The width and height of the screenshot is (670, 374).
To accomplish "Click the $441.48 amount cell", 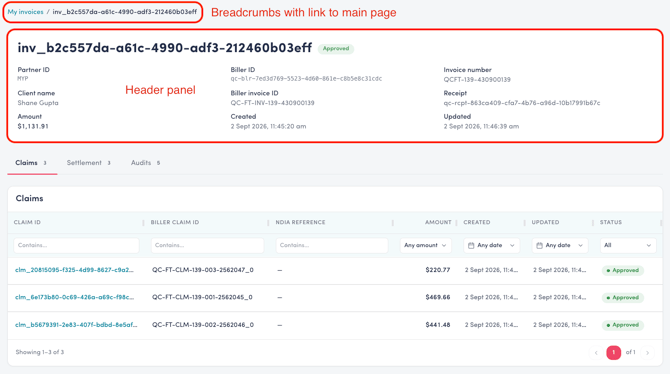I will (438, 325).
